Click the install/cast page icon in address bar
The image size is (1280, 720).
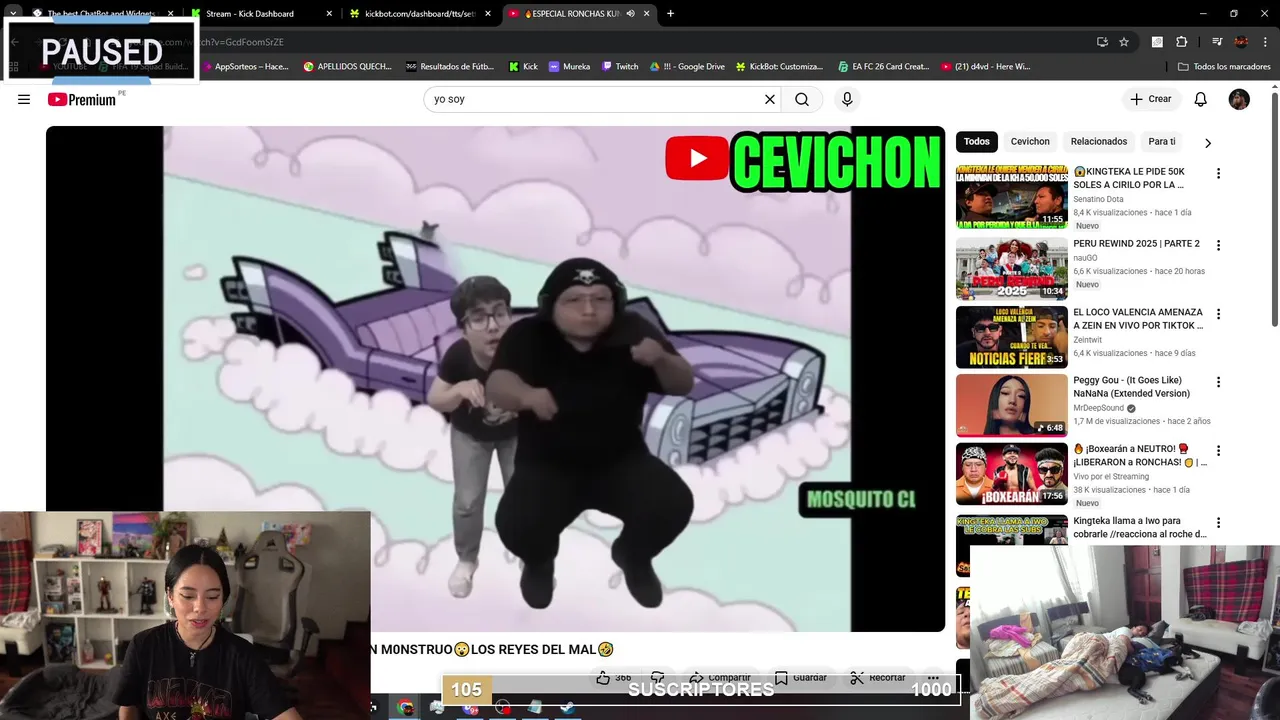(x=1102, y=42)
